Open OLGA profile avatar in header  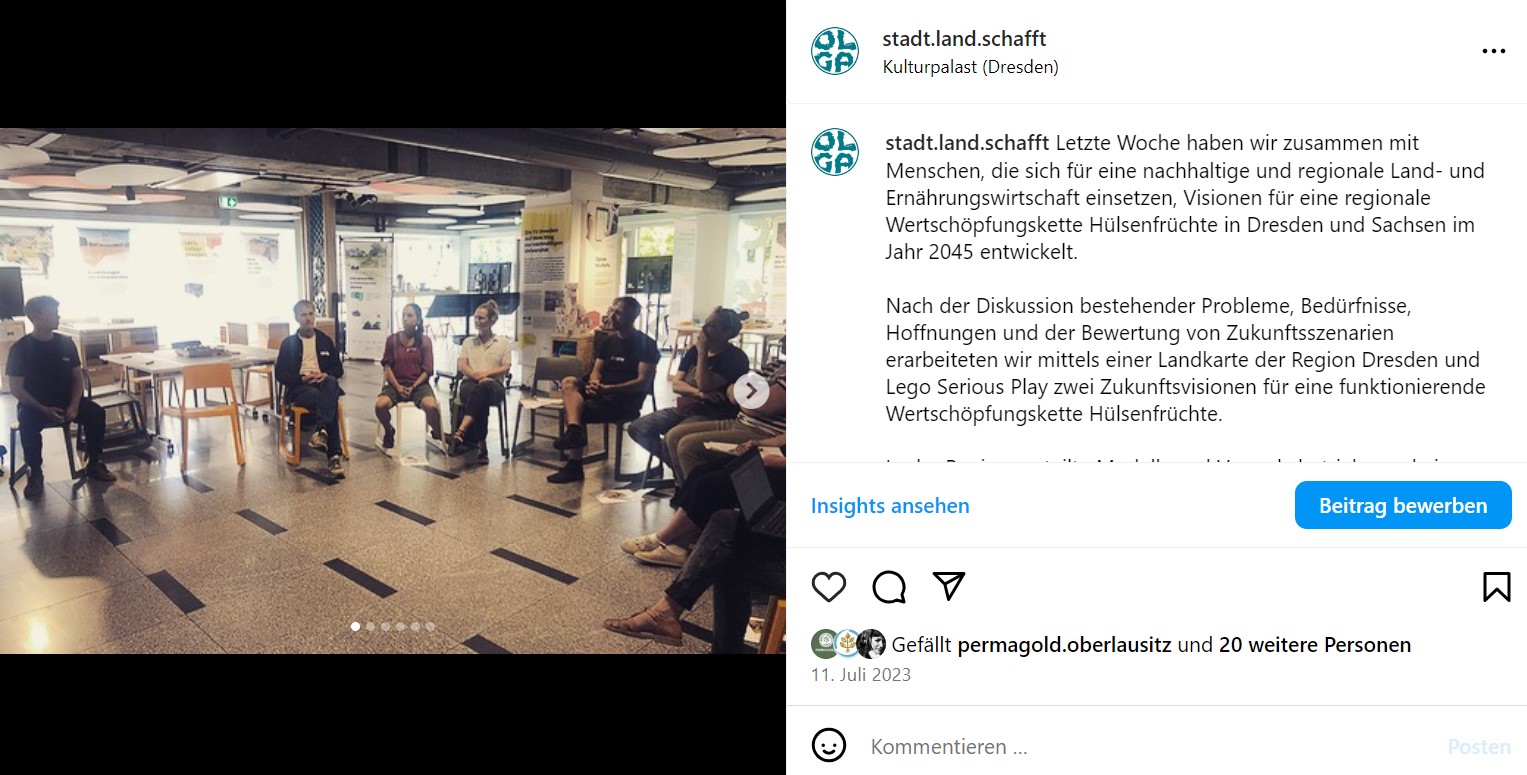coord(835,51)
